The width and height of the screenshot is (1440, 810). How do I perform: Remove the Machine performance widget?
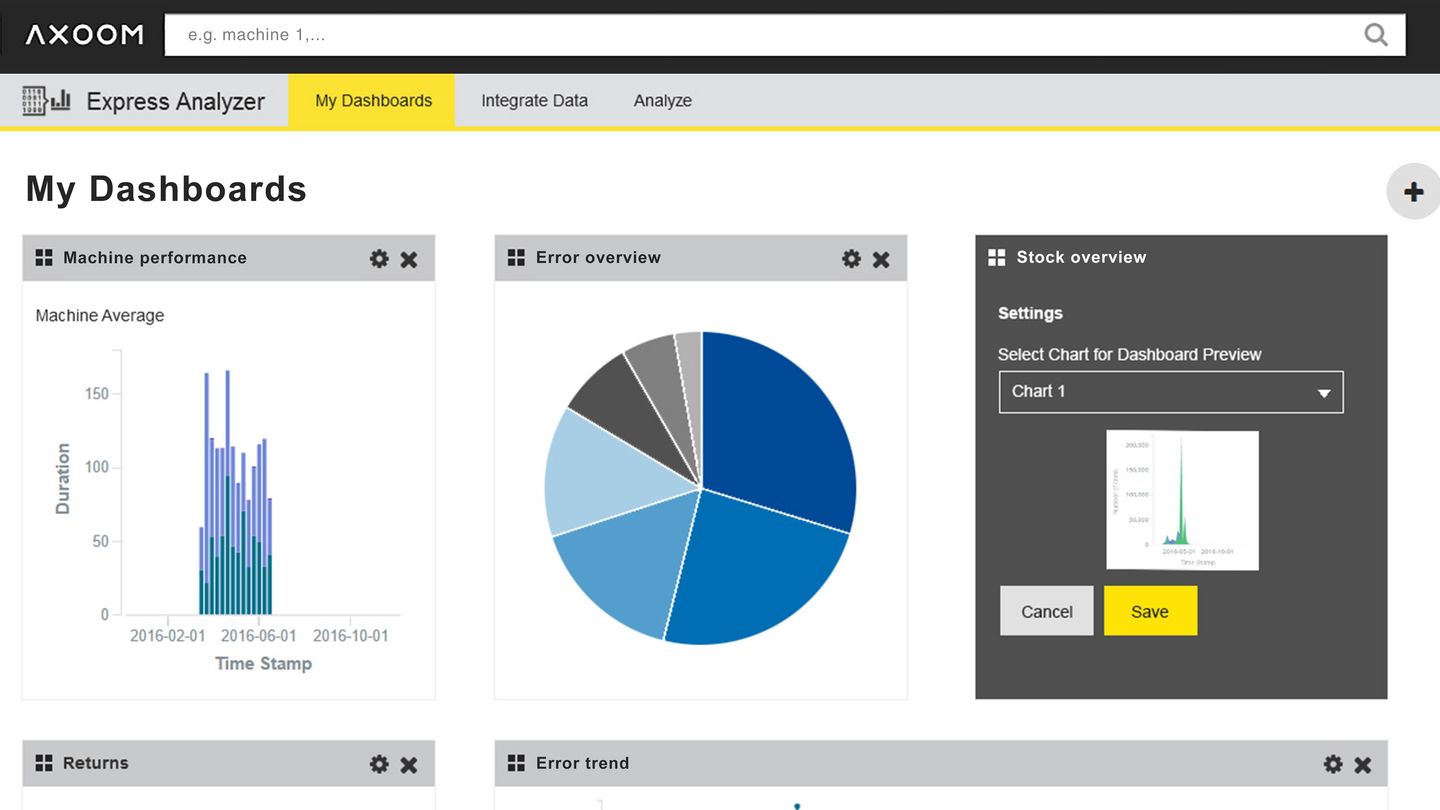point(409,259)
